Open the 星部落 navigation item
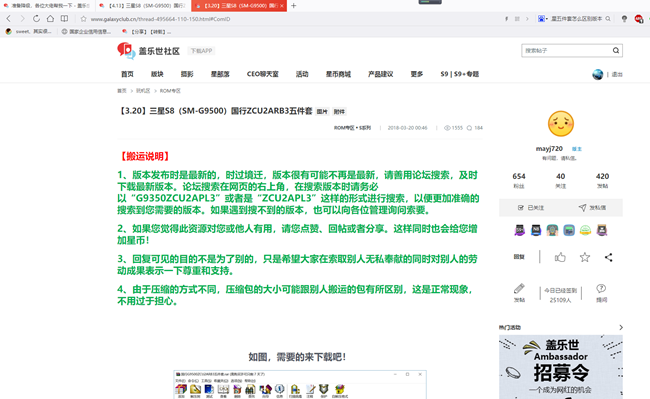This screenshot has width=650, height=399. tap(220, 74)
